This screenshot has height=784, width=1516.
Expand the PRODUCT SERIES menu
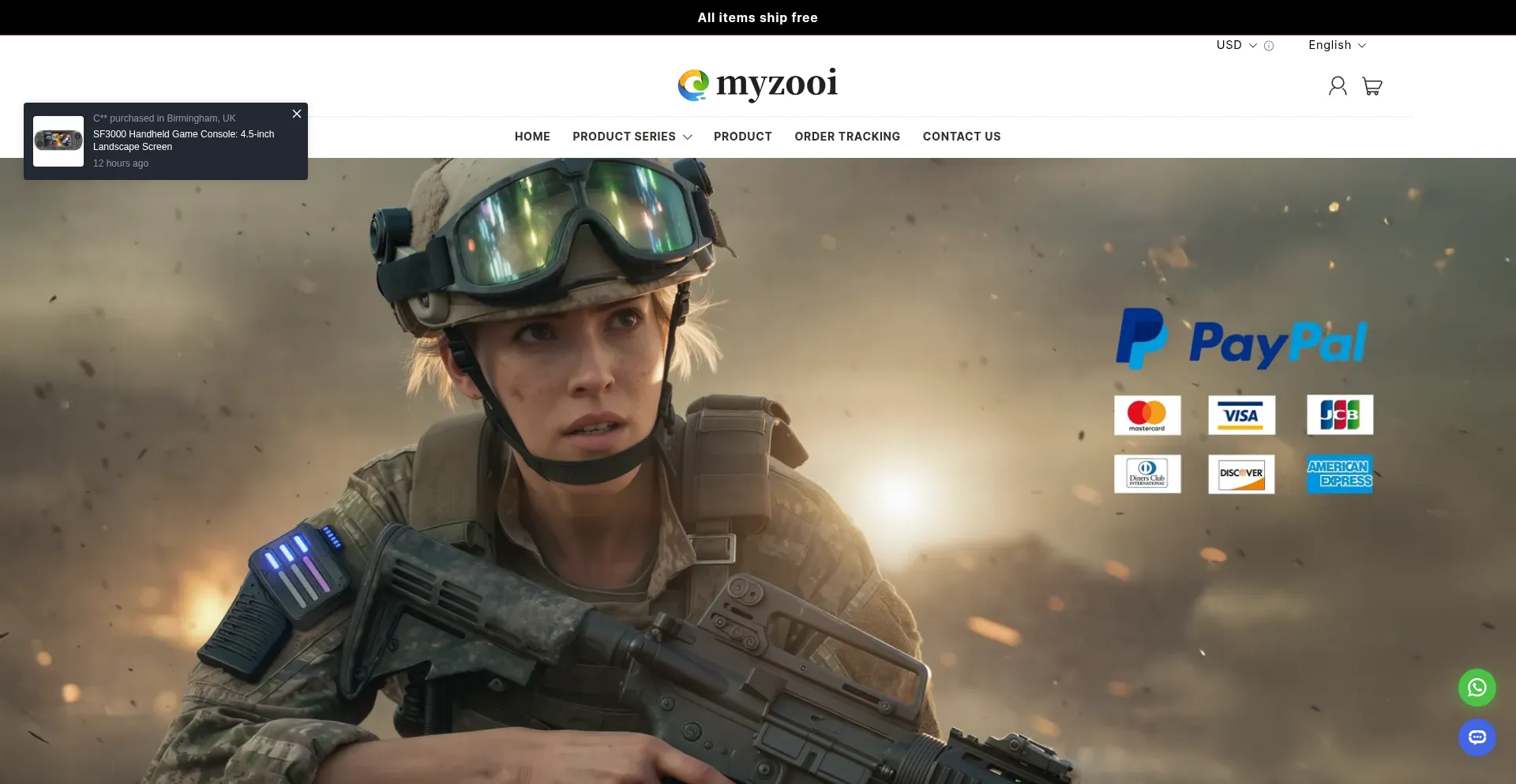631,137
